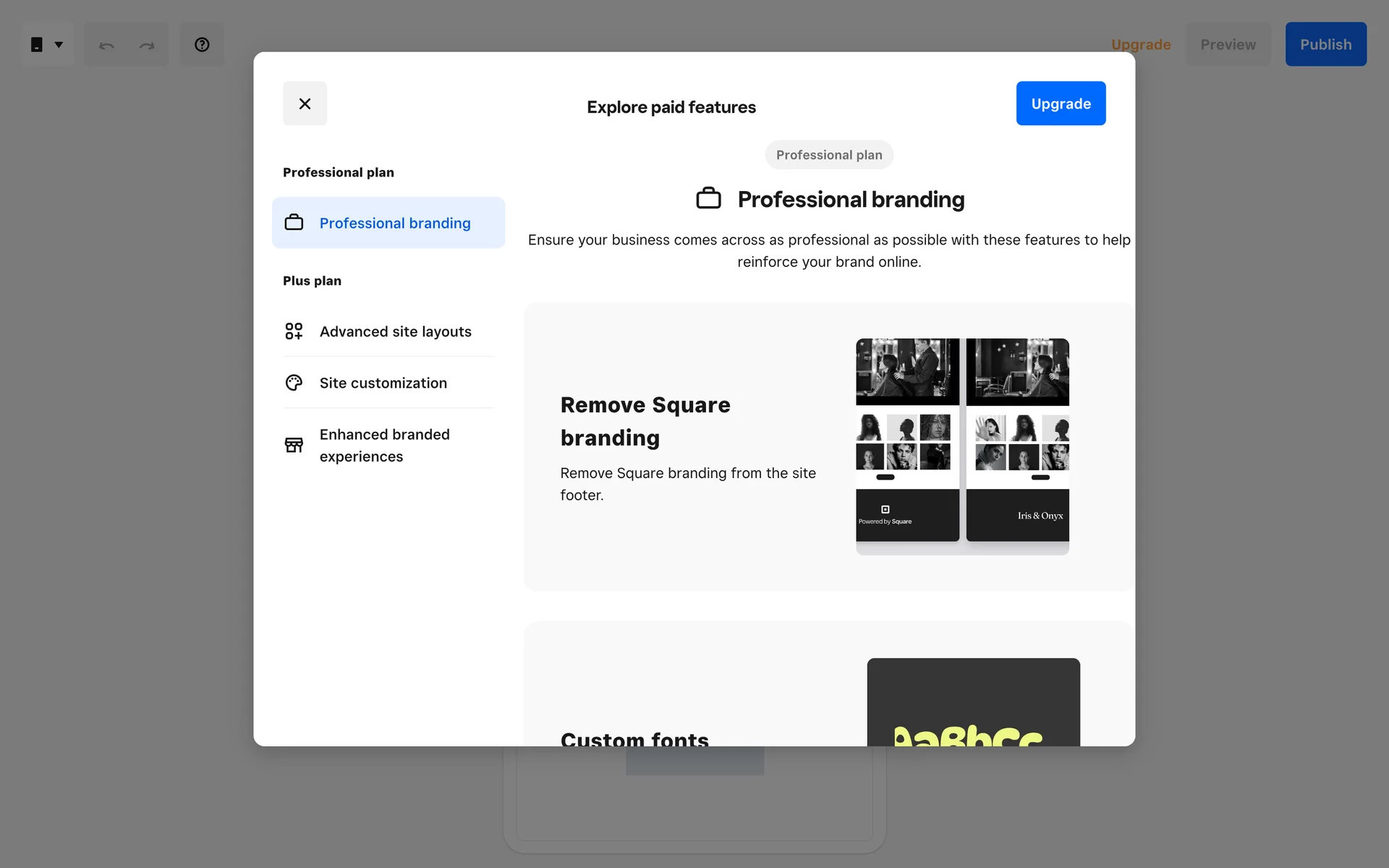Click the Remove Square branding preview image
1389x868 pixels.
[962, 445]
